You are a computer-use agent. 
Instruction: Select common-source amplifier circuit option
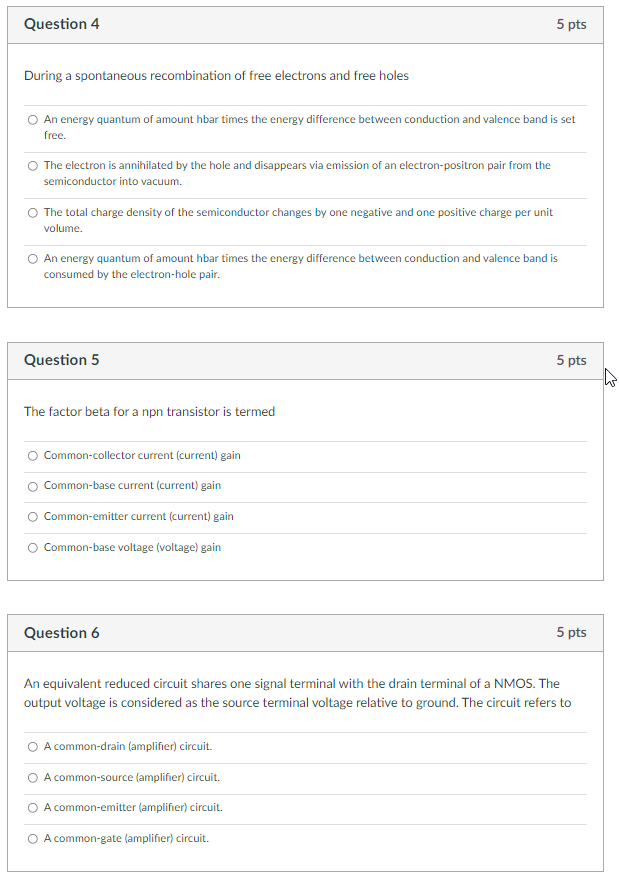[x=32, y=777]
